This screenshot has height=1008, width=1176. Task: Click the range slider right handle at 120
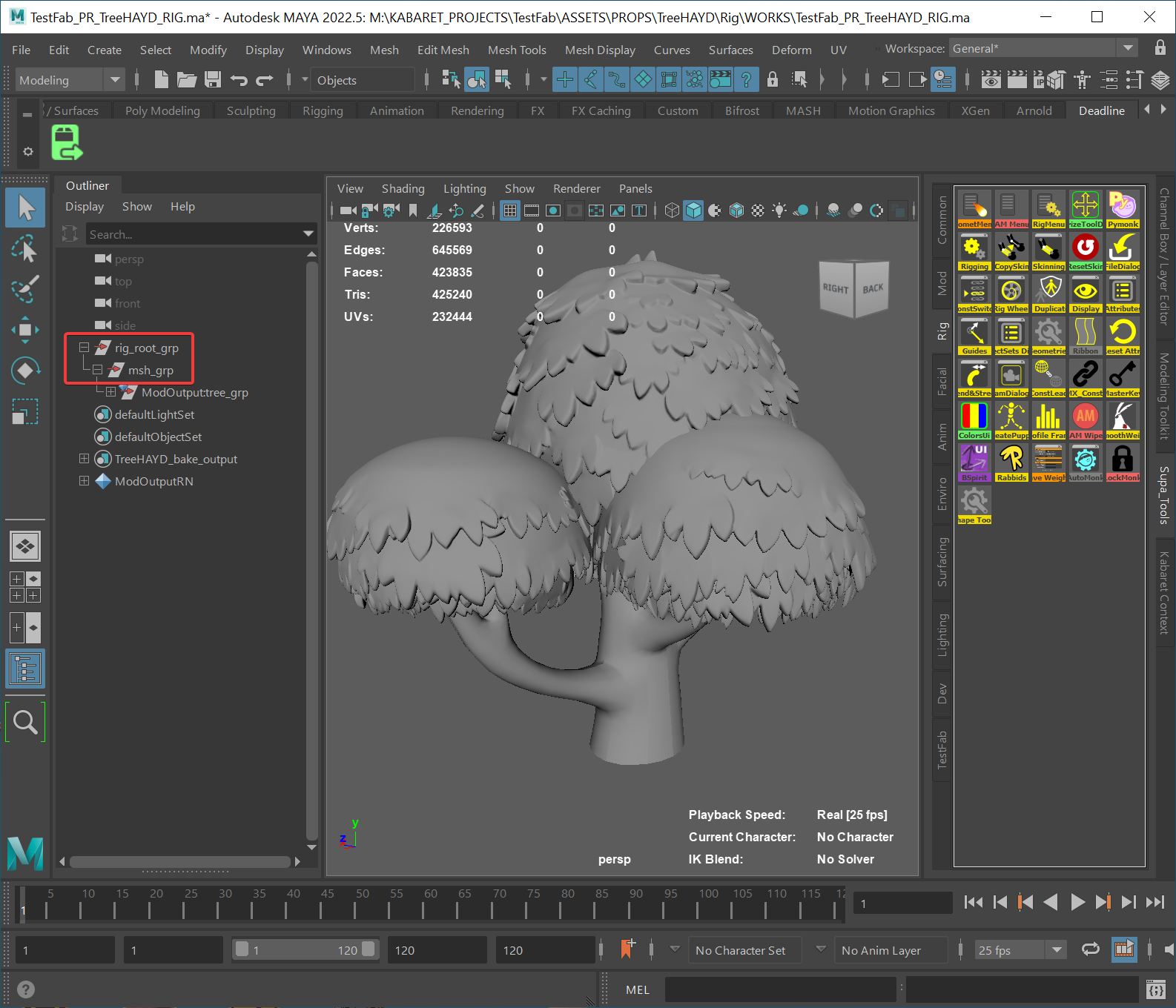[369, 949]
